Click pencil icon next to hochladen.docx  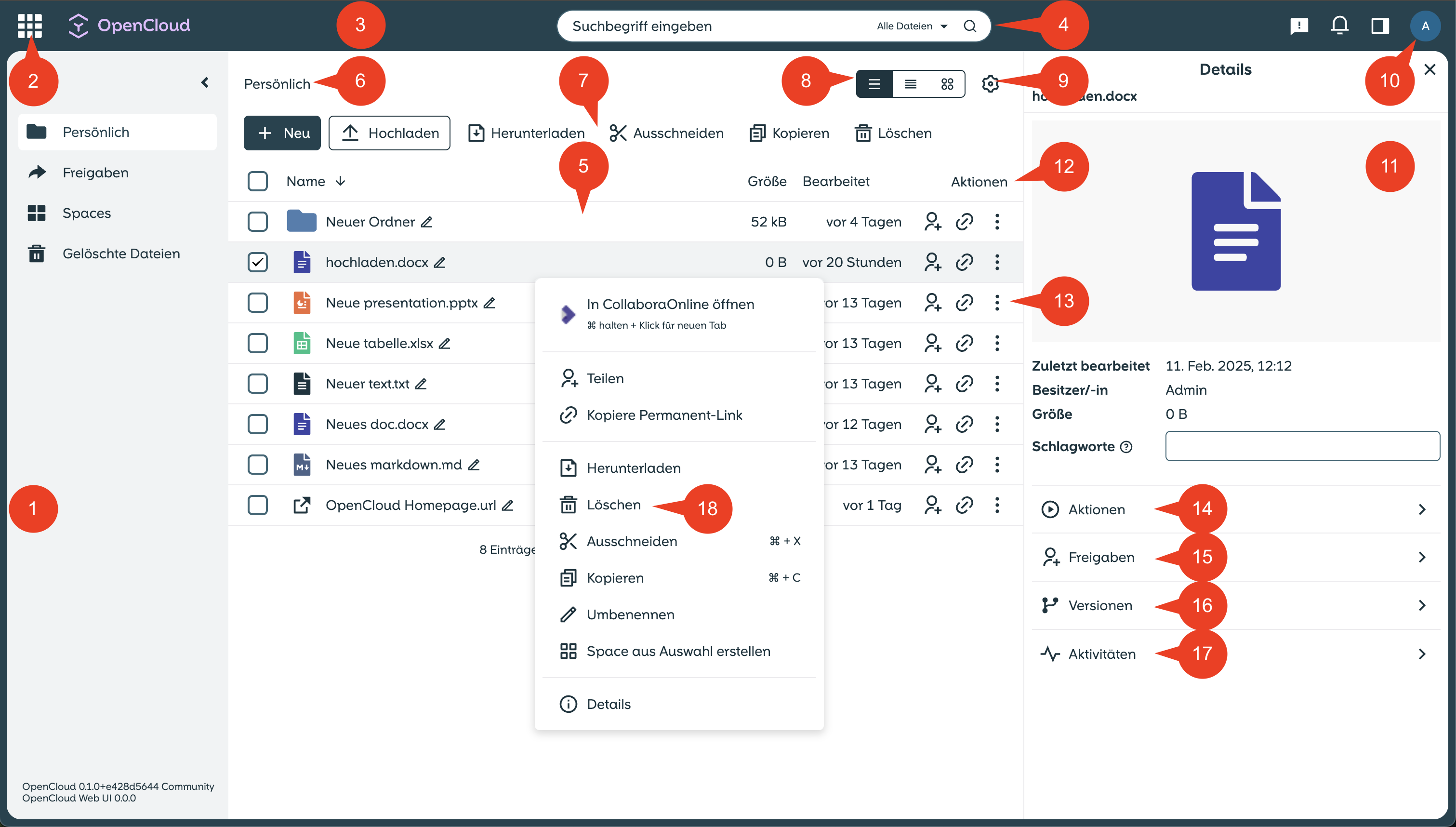click(440, 262)
